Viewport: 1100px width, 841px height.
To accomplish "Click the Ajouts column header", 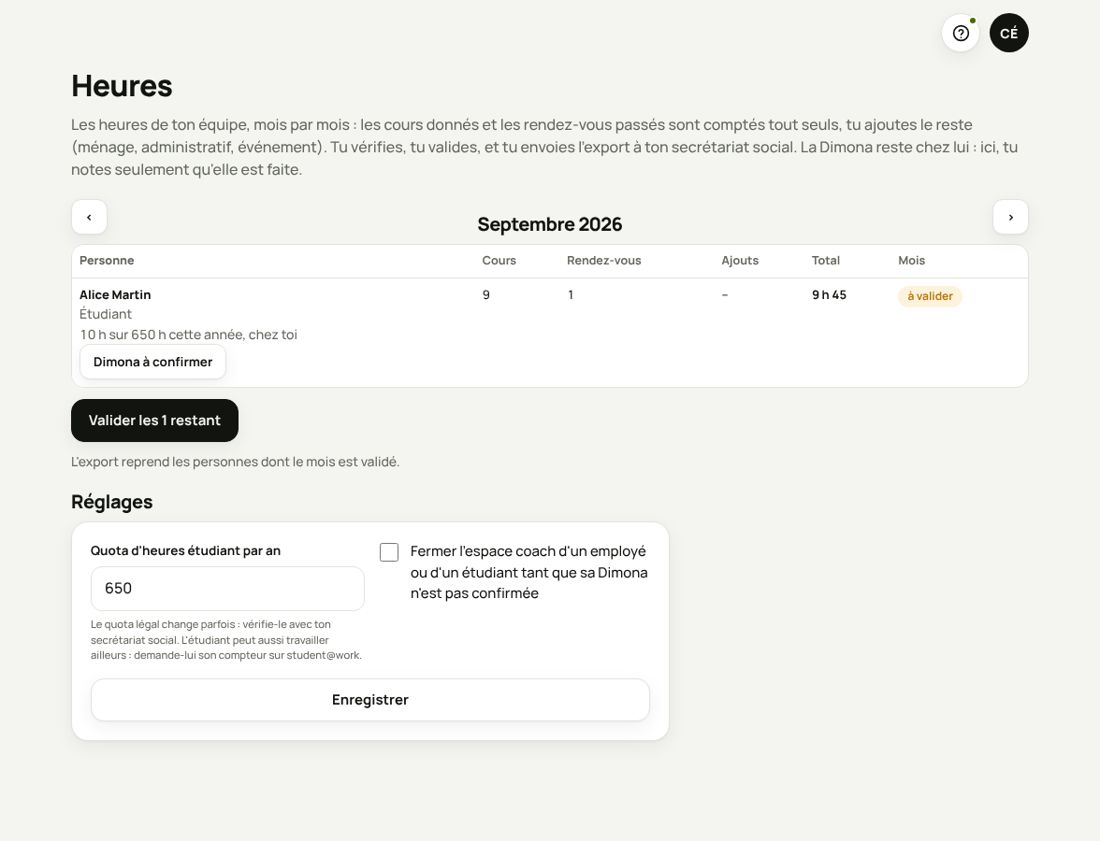I will (x=740, y=260).
